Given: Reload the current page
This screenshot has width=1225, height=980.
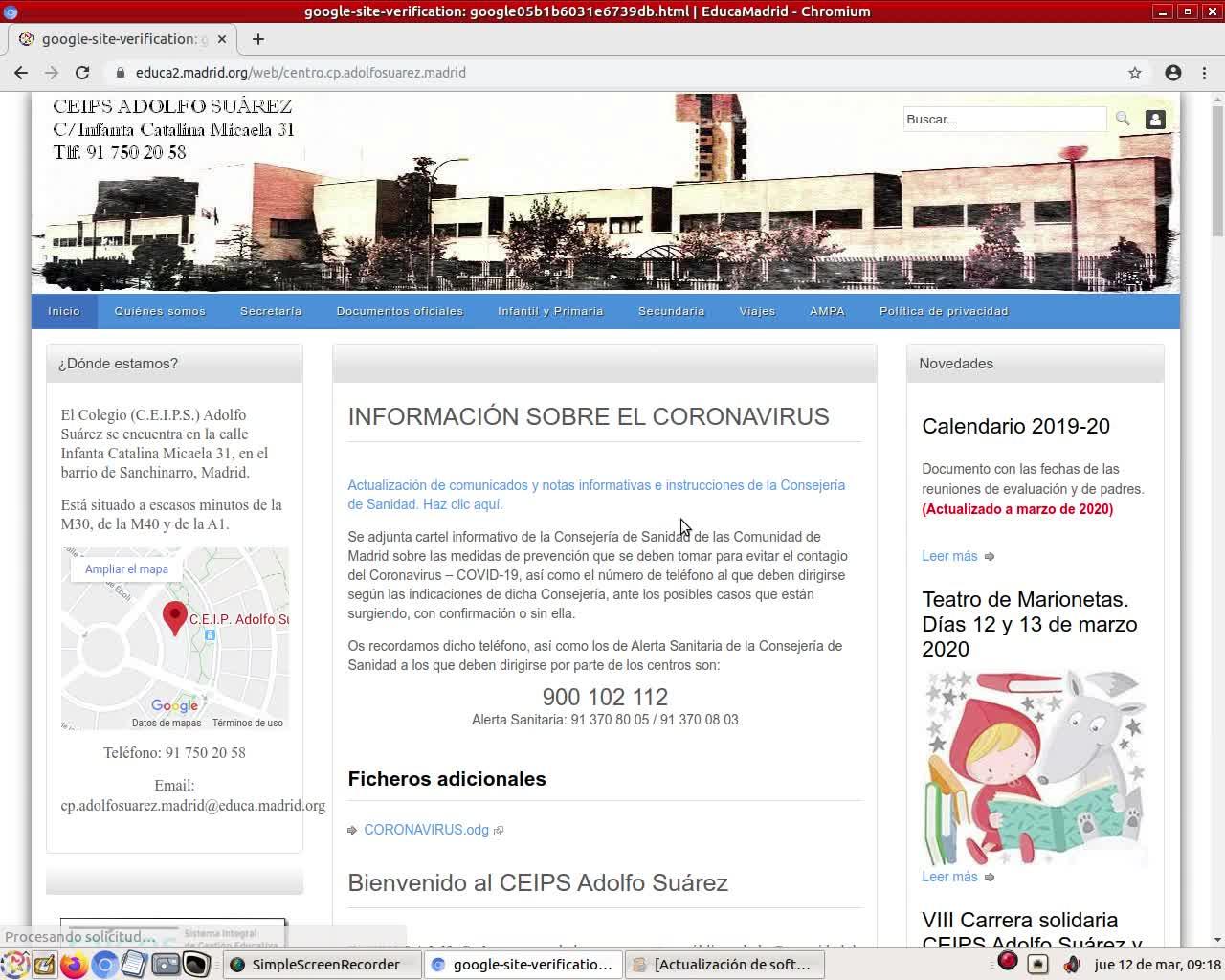Looking at the screenshot, I should pos(82,73).
